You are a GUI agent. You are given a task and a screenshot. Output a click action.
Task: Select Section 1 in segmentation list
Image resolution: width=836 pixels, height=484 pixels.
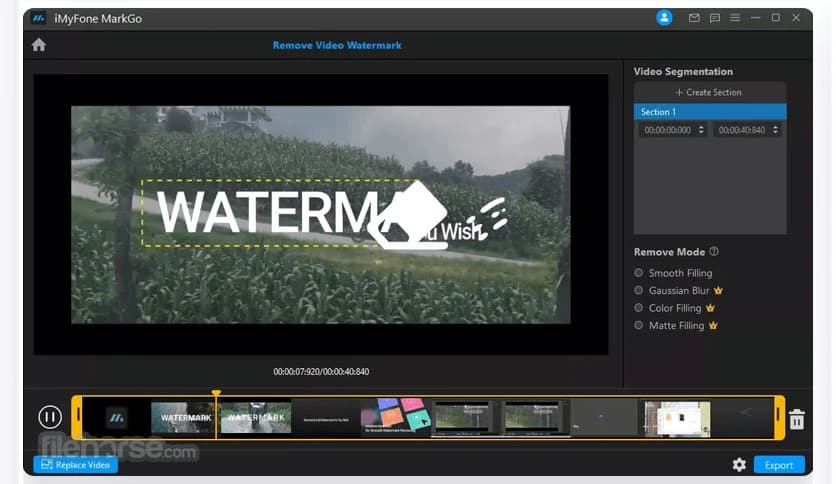click(x=710, y=112)
